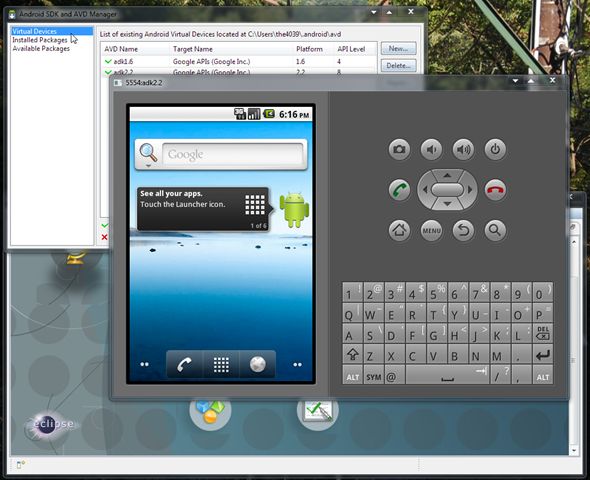Click the DEL key on emulator keyboard

543,333
